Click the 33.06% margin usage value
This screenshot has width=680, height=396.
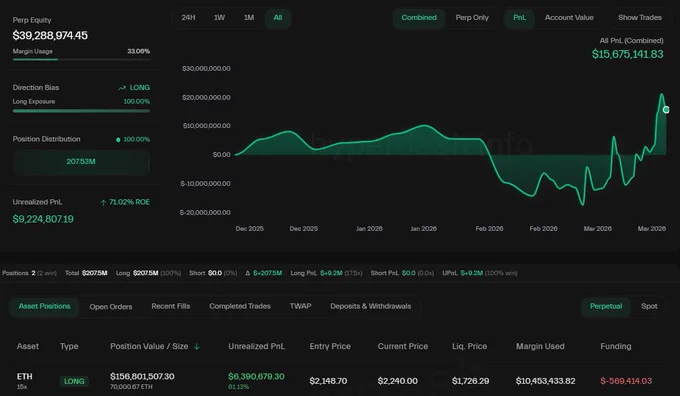coord(138,51)
